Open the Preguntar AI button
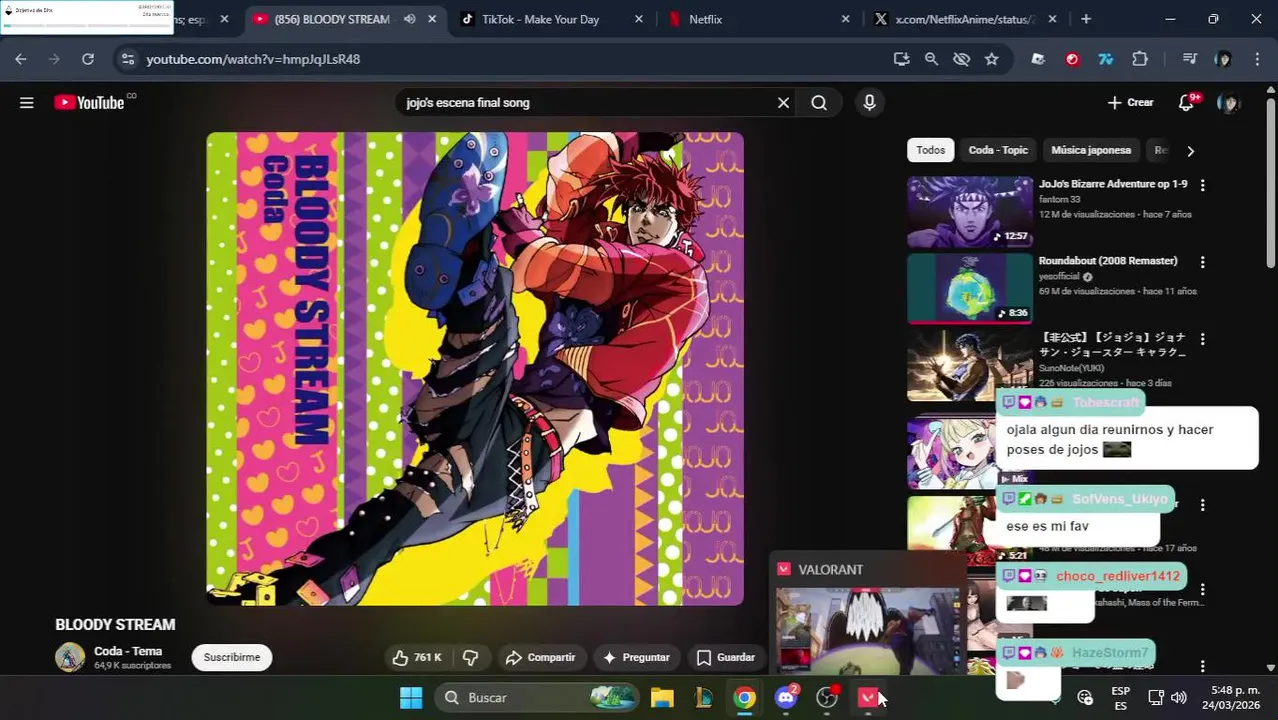This screenshot has height=720, width=1278. 636,657
